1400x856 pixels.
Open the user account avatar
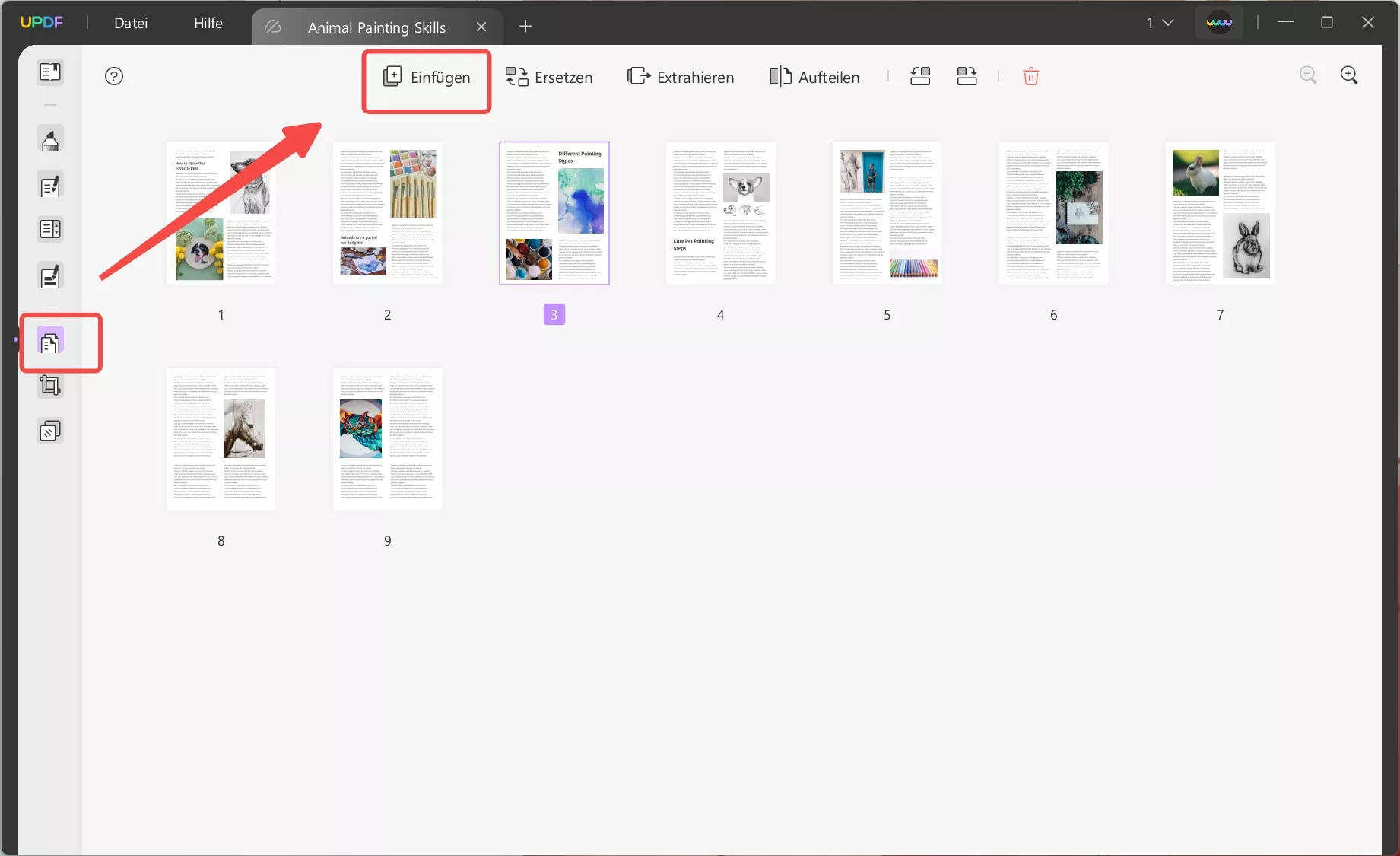pyautogui.click(x=1219, y=23)
